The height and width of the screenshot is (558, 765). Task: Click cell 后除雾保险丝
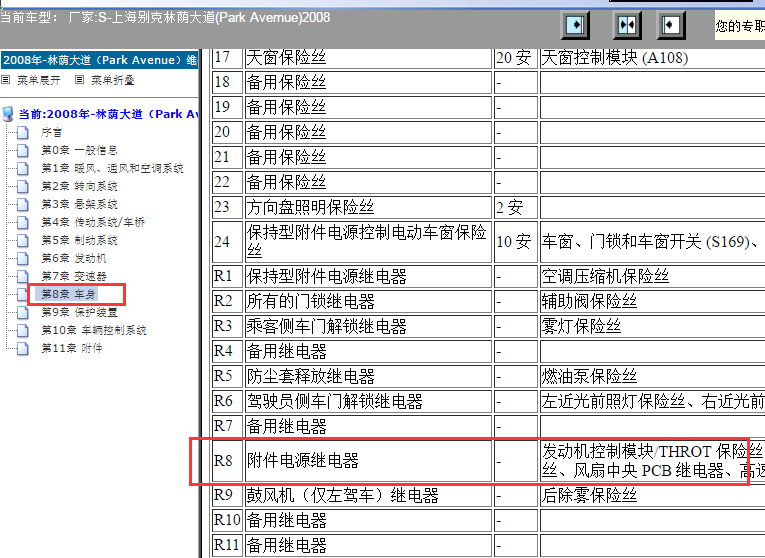pos(652,496)
